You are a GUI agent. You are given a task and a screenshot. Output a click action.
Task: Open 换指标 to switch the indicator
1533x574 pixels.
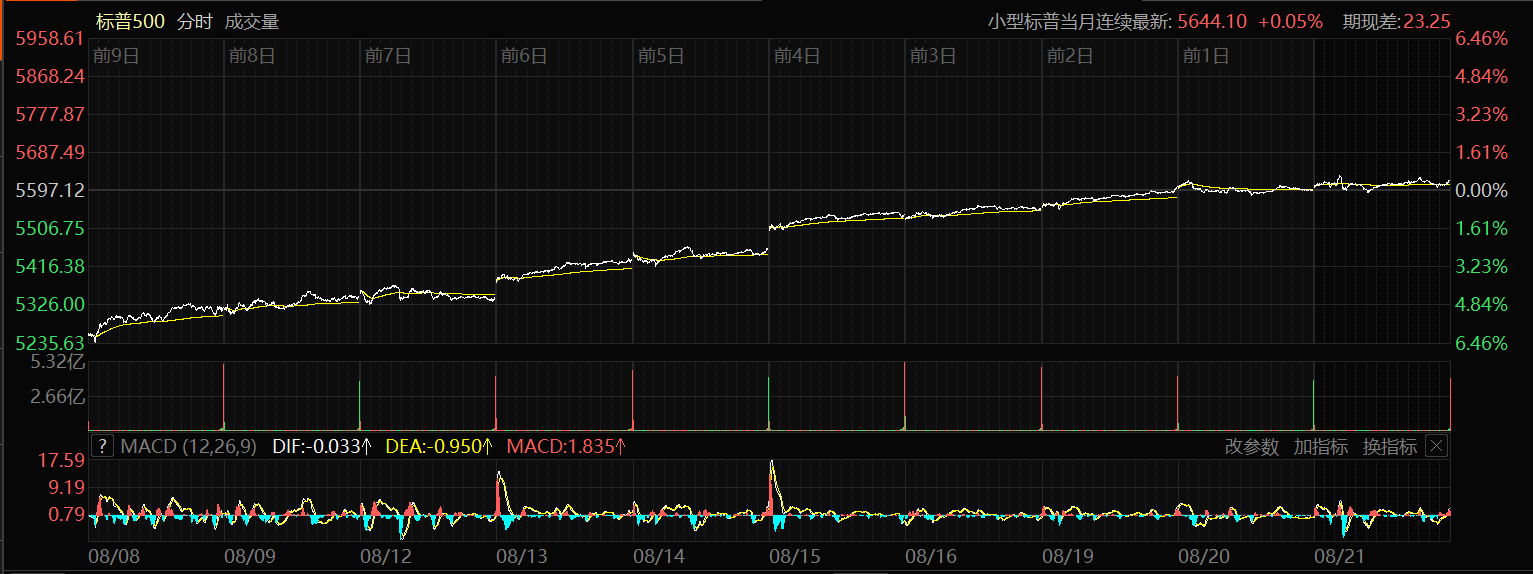pos(1389,447)
